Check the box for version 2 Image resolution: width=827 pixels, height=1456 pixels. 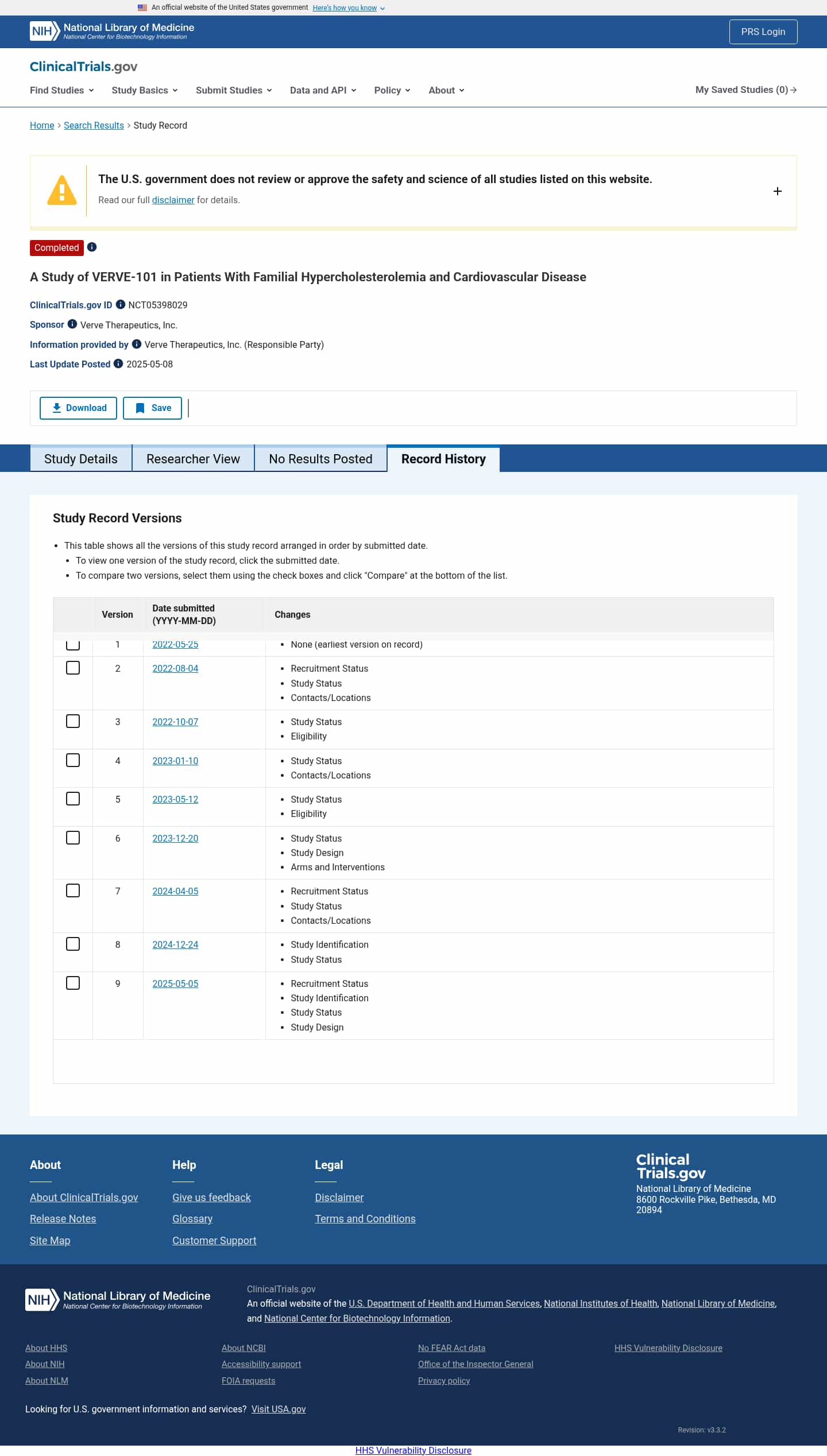73,668
